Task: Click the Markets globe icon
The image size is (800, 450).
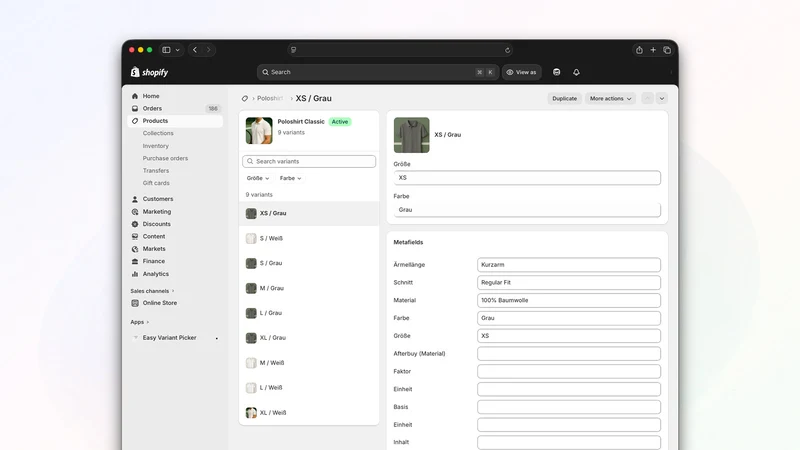Action: point(135,249)
